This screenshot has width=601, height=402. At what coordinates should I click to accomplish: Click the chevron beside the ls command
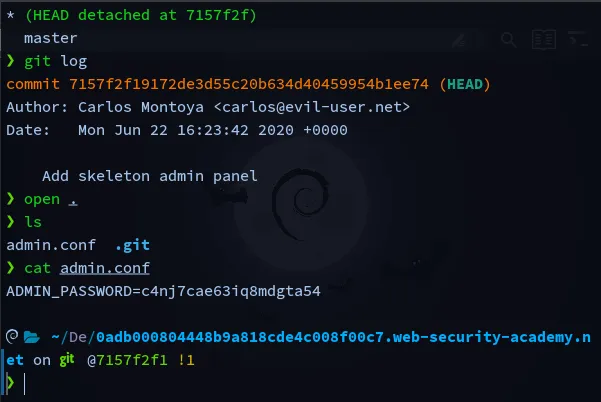tap(10, 222)
